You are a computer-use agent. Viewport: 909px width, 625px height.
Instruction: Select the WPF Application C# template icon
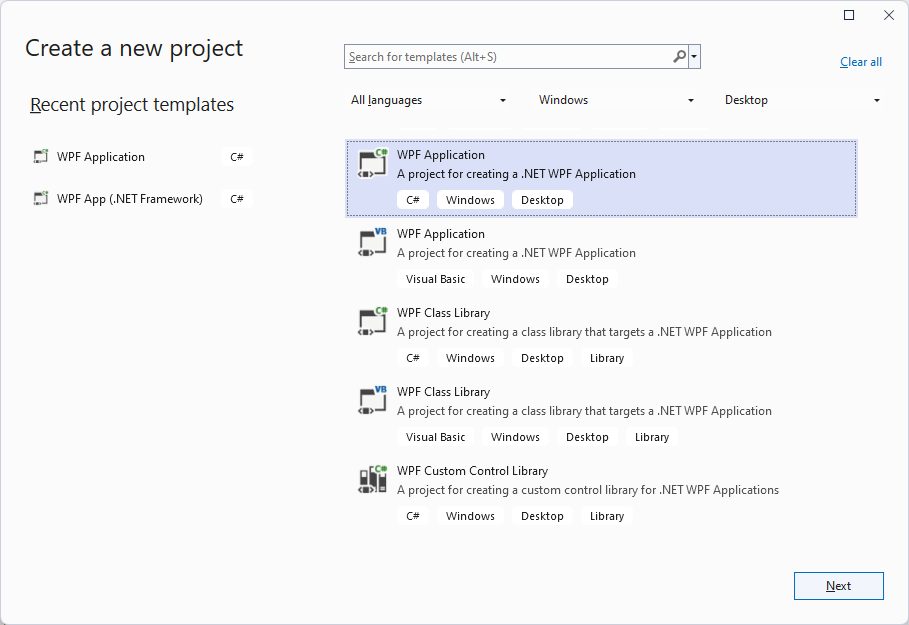(x=371, y=161)
